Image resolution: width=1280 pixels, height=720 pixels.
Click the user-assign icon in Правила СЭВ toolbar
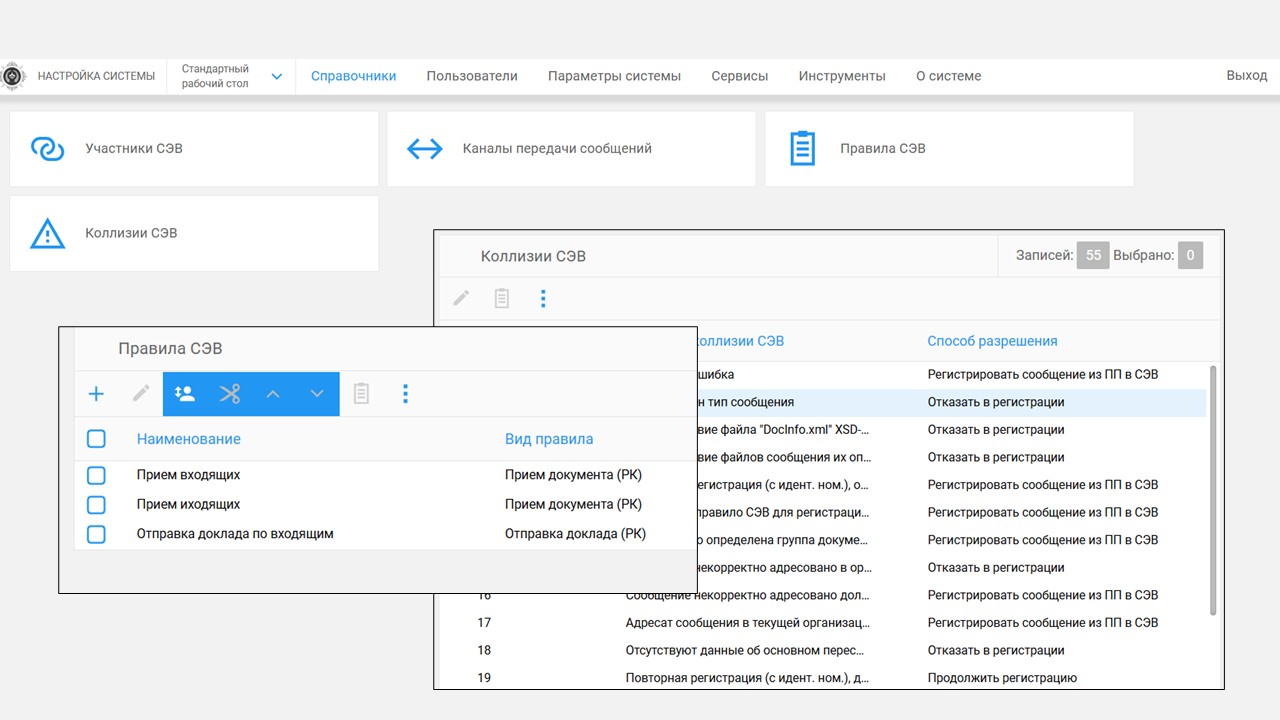pyautogui.click(x=185, y=394)
